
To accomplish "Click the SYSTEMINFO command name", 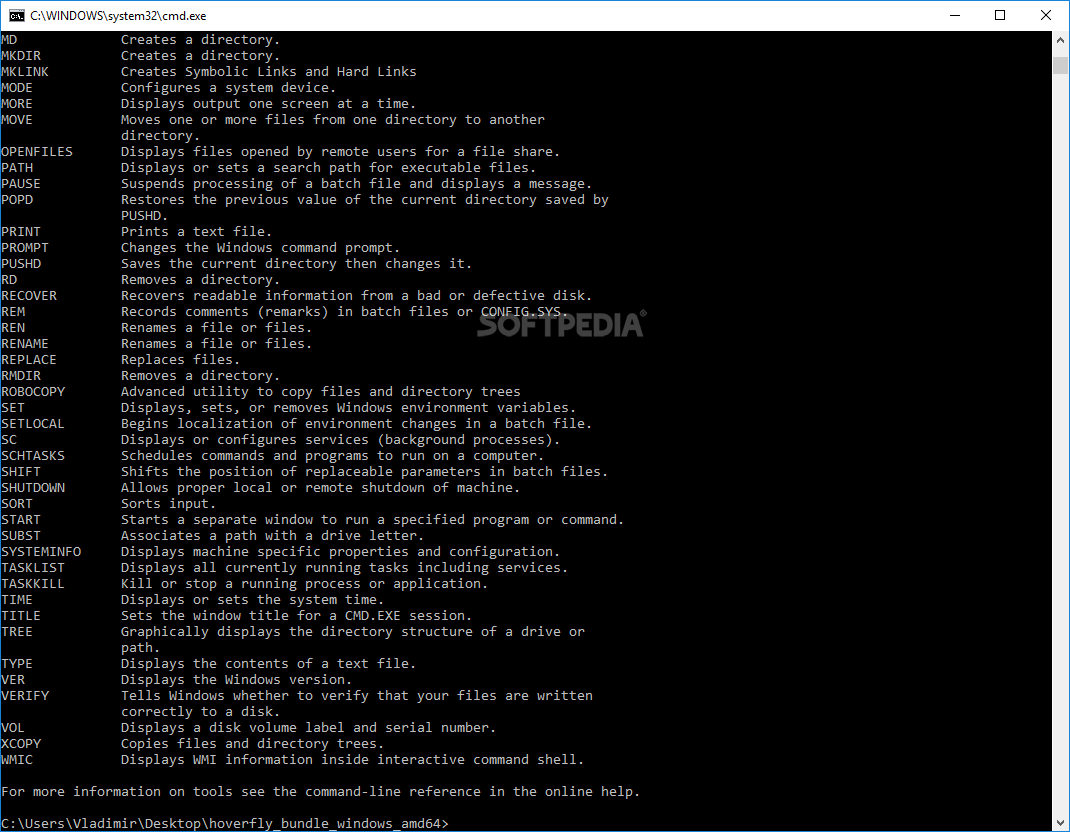I will [41, 552].
